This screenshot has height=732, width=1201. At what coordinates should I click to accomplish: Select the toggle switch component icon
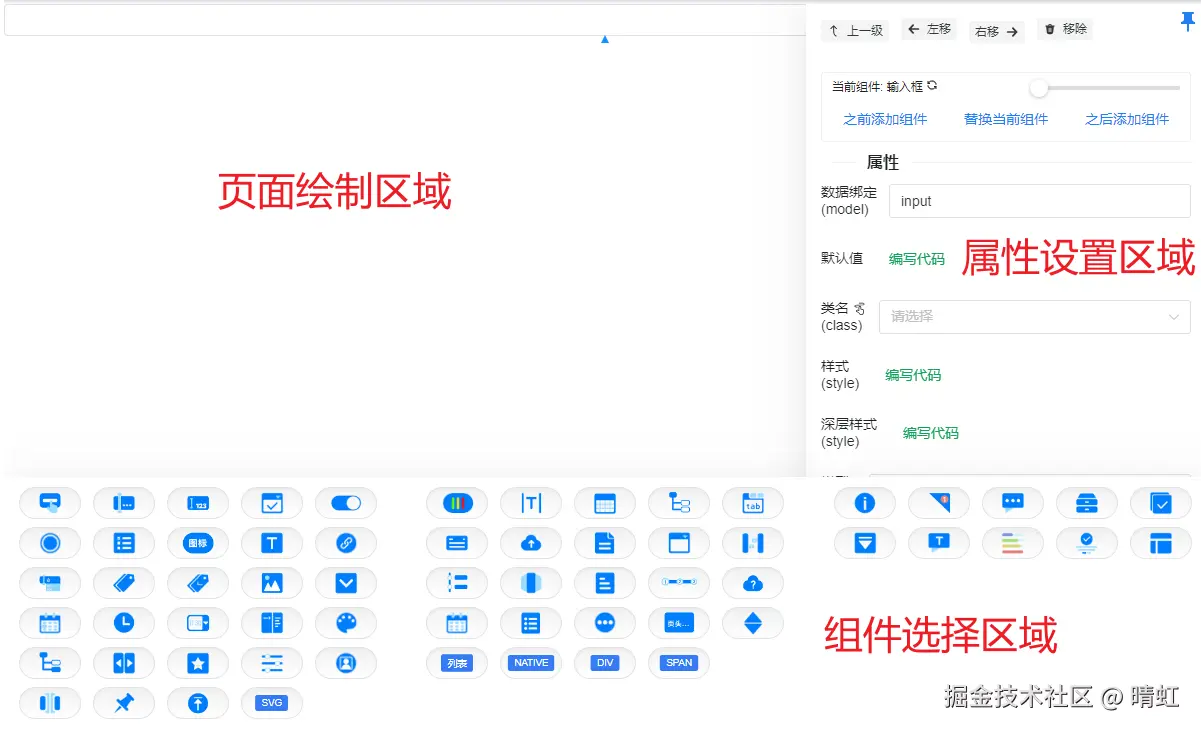[346, 503]
